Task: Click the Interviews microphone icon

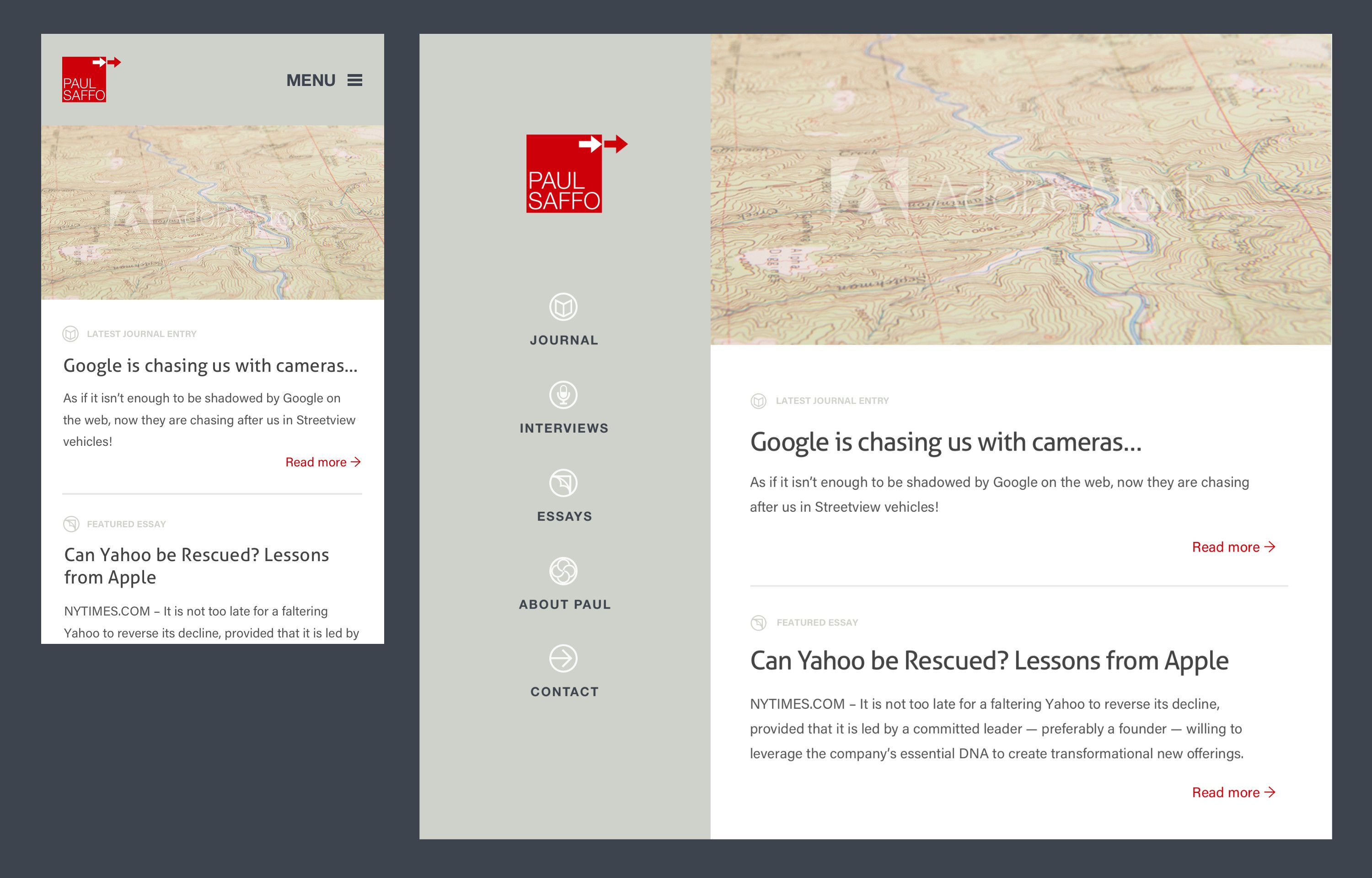Action: [563, 395]
